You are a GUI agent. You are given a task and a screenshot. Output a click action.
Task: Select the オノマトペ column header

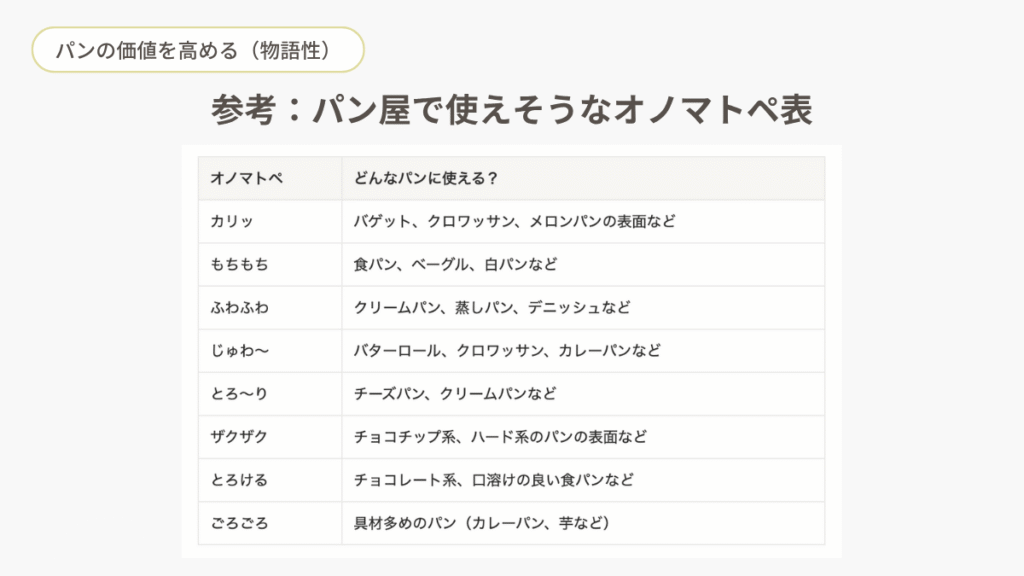(246, 178)
